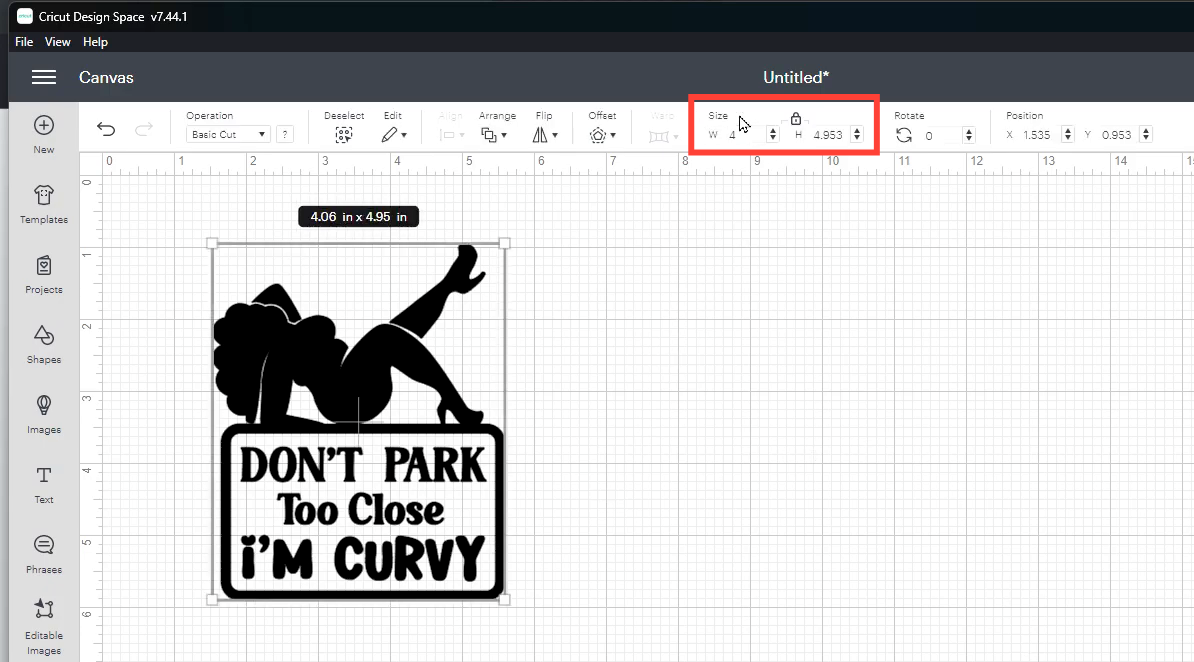This screenshot has width=1194, height=662.
Task: Toggle the size aspect ratio lock
Action: (x=795, y=119)
